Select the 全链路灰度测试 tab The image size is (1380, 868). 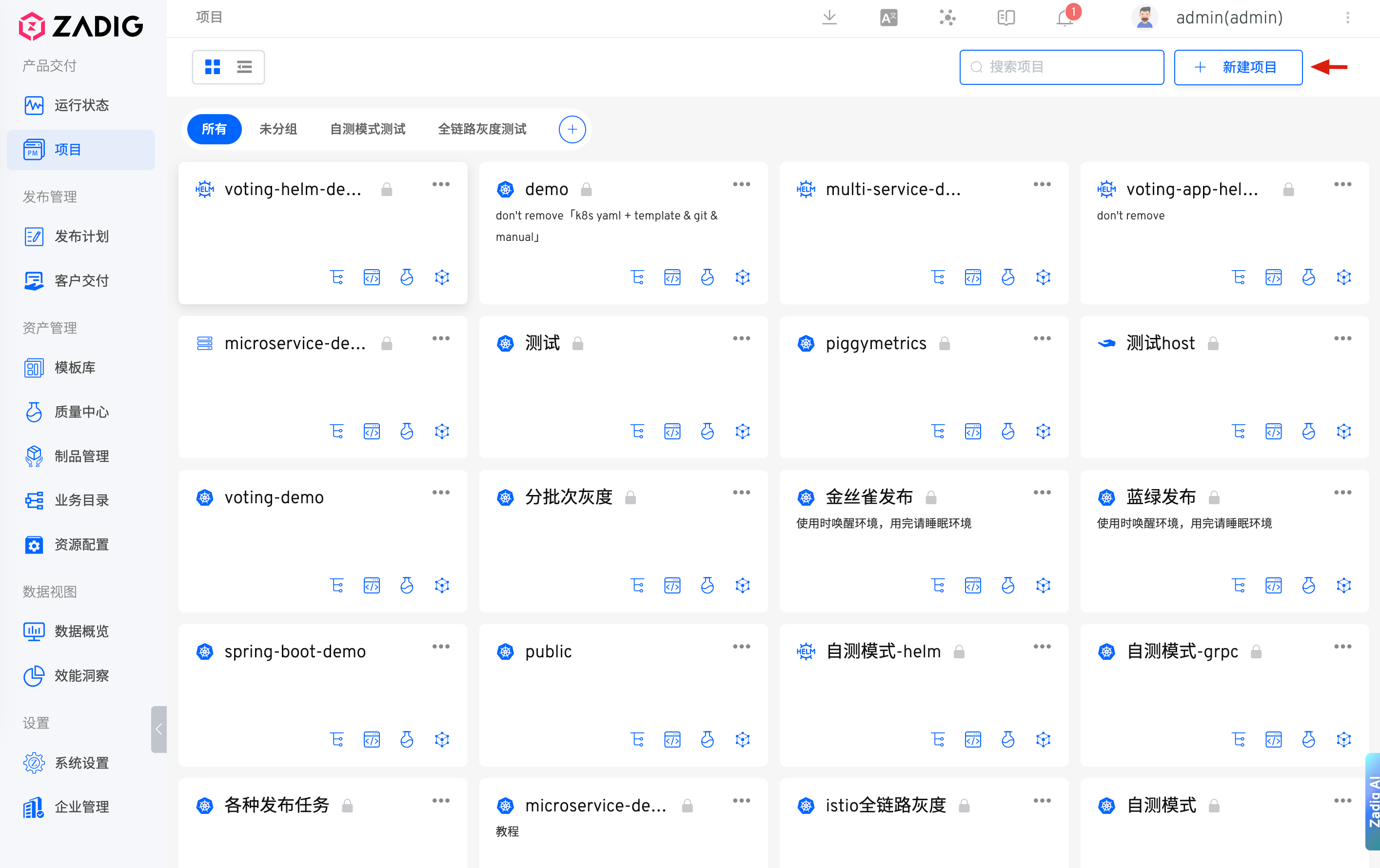pyautogui.click(x=482, y=129)
